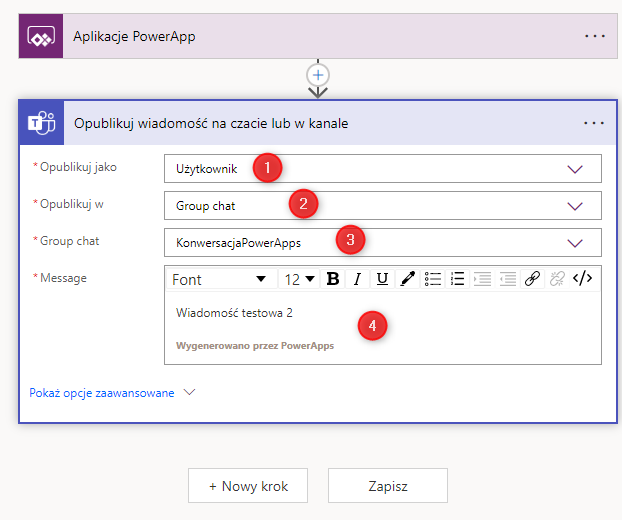
Task: Click the remove link icon
Action: [x=558, y=279]
